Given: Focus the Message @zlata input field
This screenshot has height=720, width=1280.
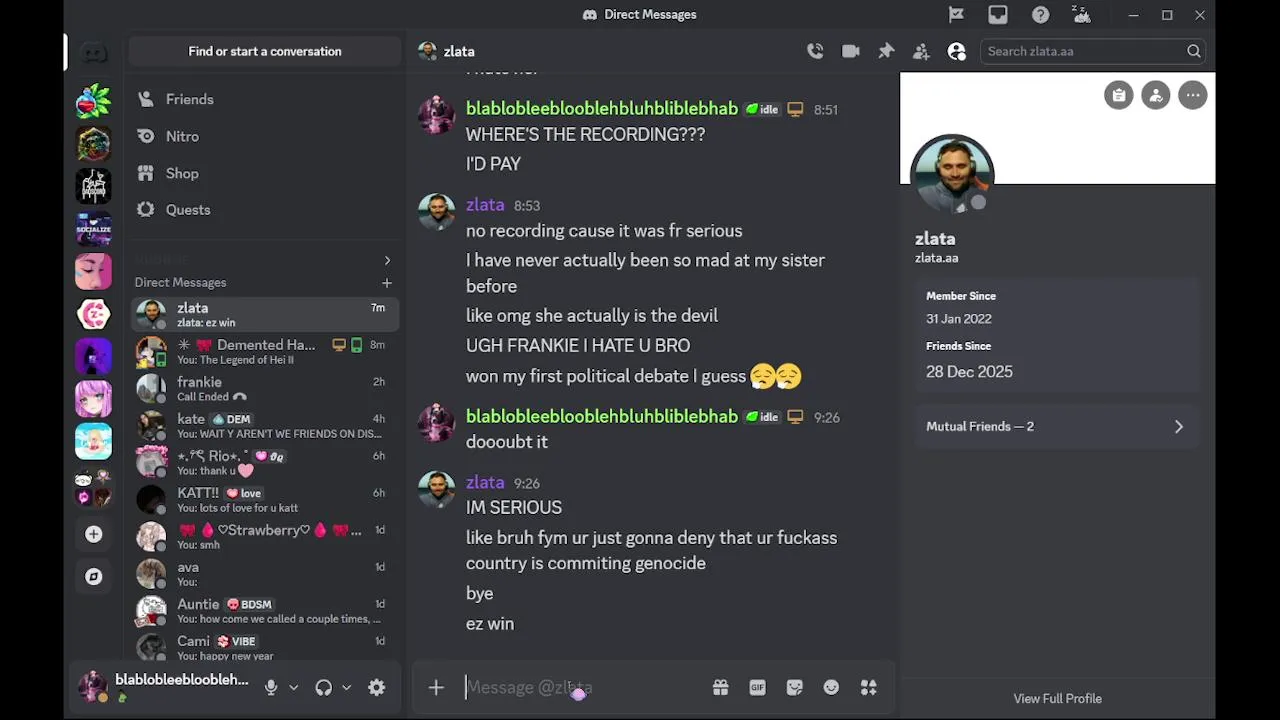Looking at the screenshot, I should [x=580, y=687].
